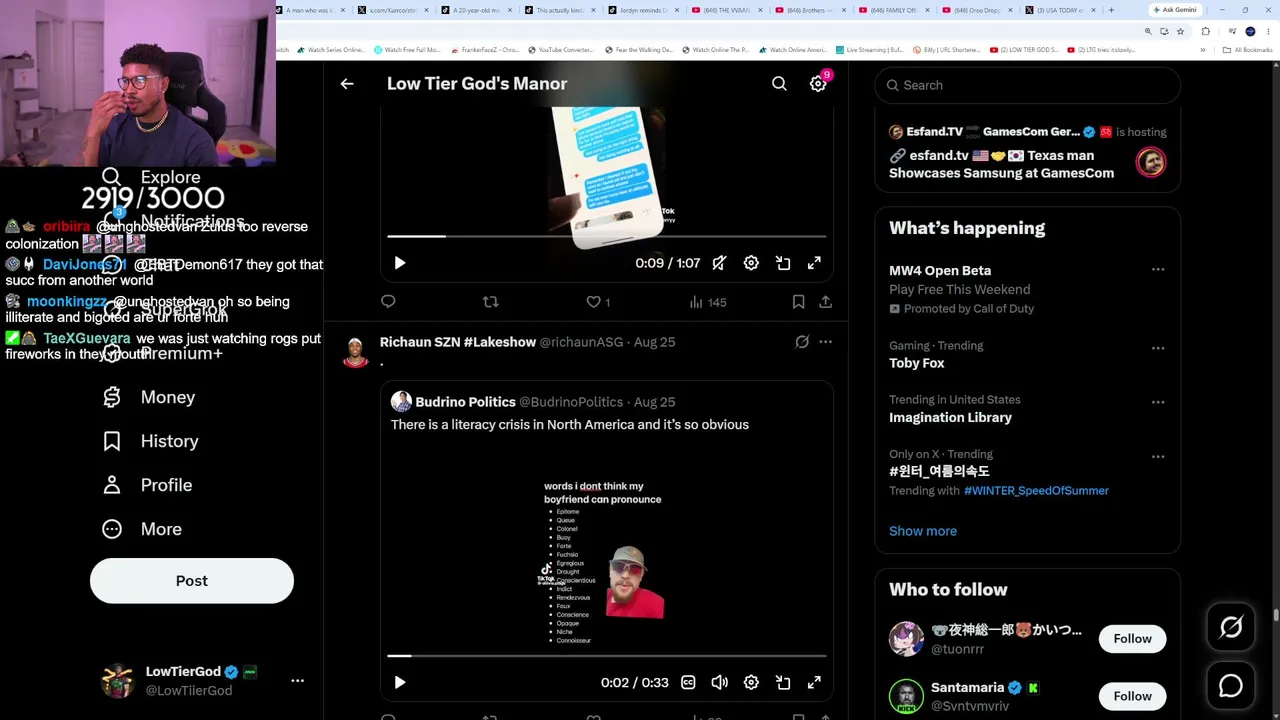1280x720 pixels.
Task: Enable picture-in-picture on the 0:33 video
Action: [783, 683]
